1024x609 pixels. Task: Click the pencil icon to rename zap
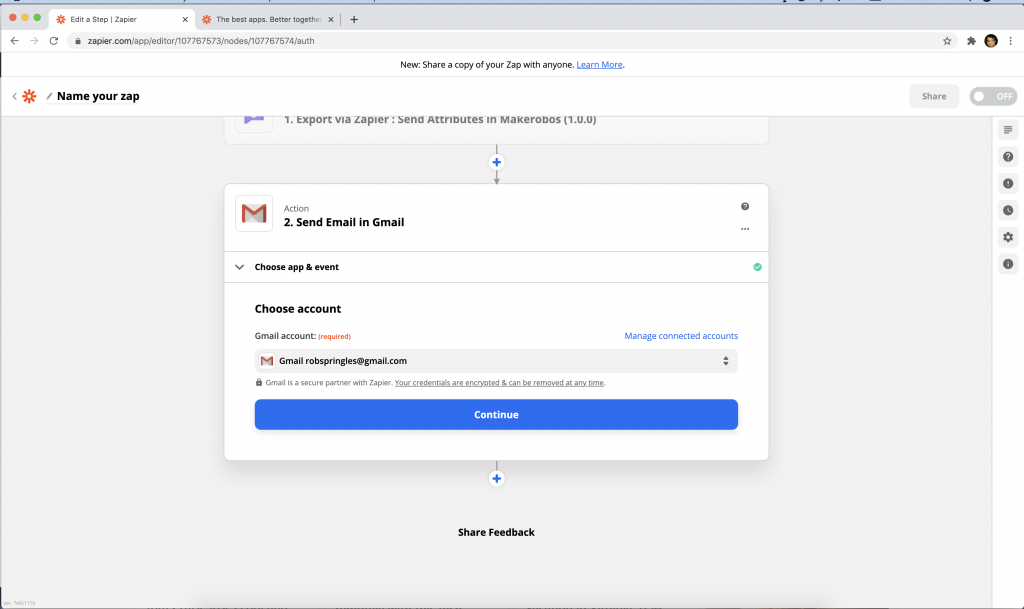(x=49, y=96)
